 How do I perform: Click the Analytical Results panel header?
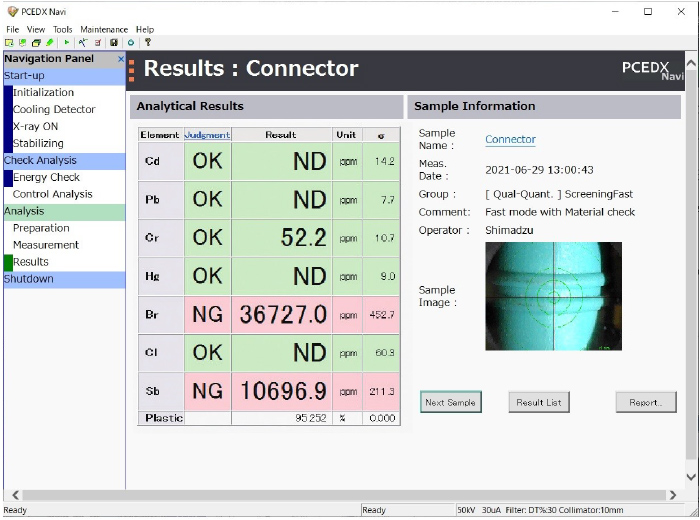click(x=267, y=106)
